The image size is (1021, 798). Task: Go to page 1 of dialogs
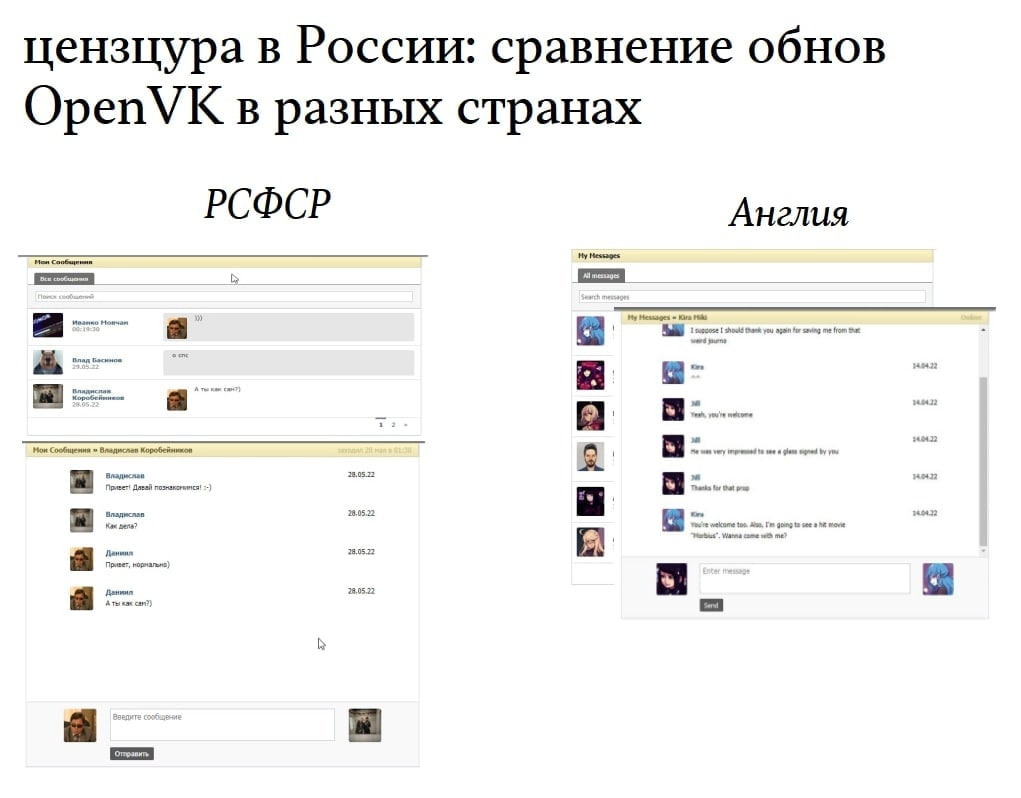pos(381,424)
